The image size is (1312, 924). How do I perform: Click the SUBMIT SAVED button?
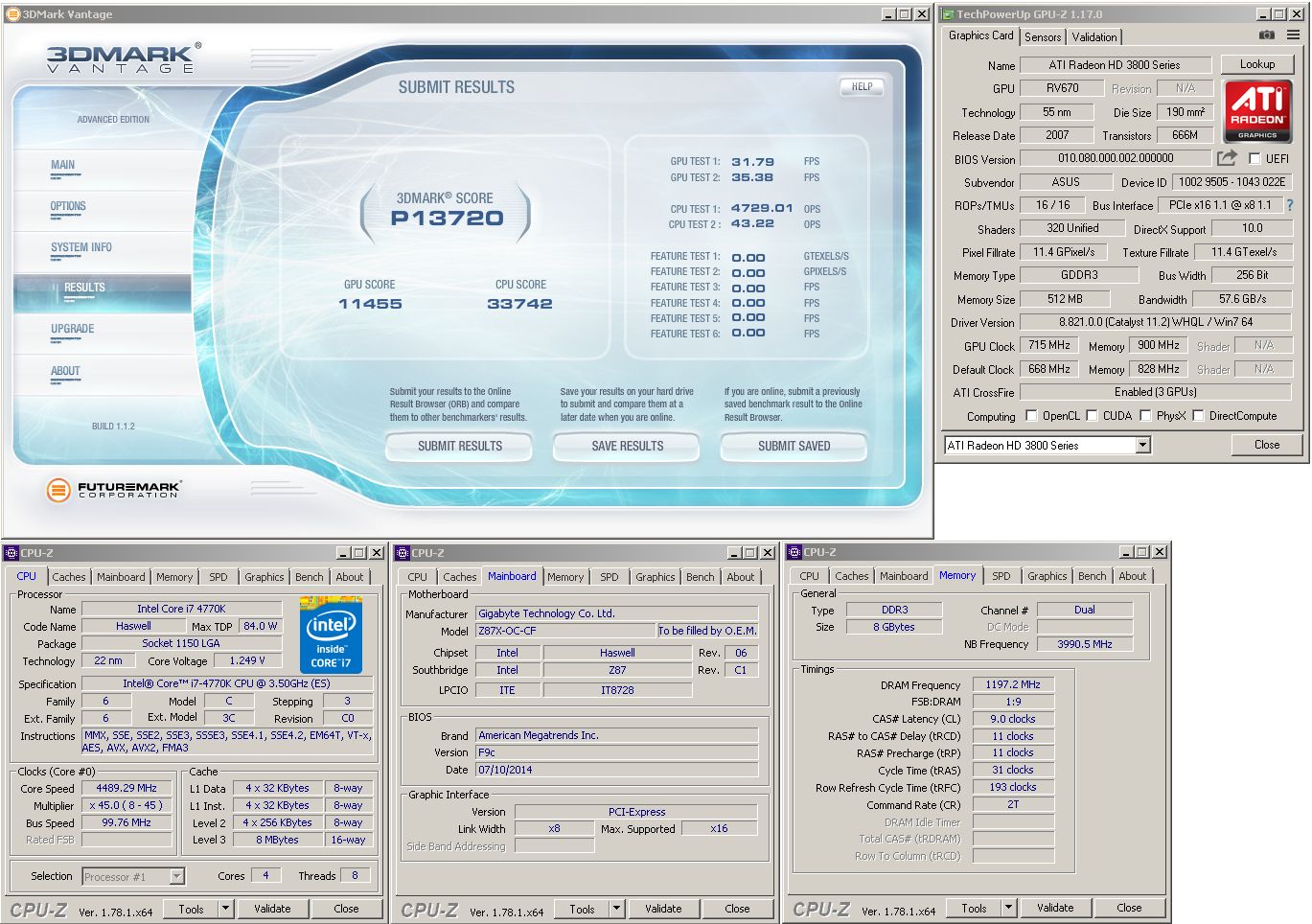point(794,446)
